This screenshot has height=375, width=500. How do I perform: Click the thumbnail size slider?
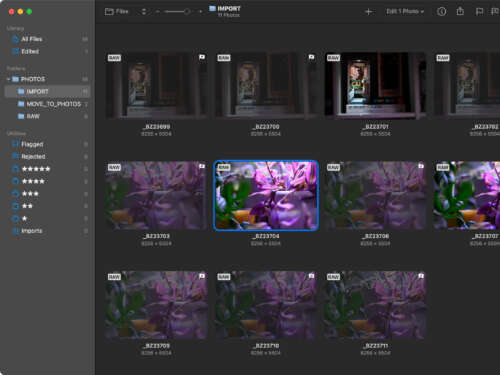(178, 12)
